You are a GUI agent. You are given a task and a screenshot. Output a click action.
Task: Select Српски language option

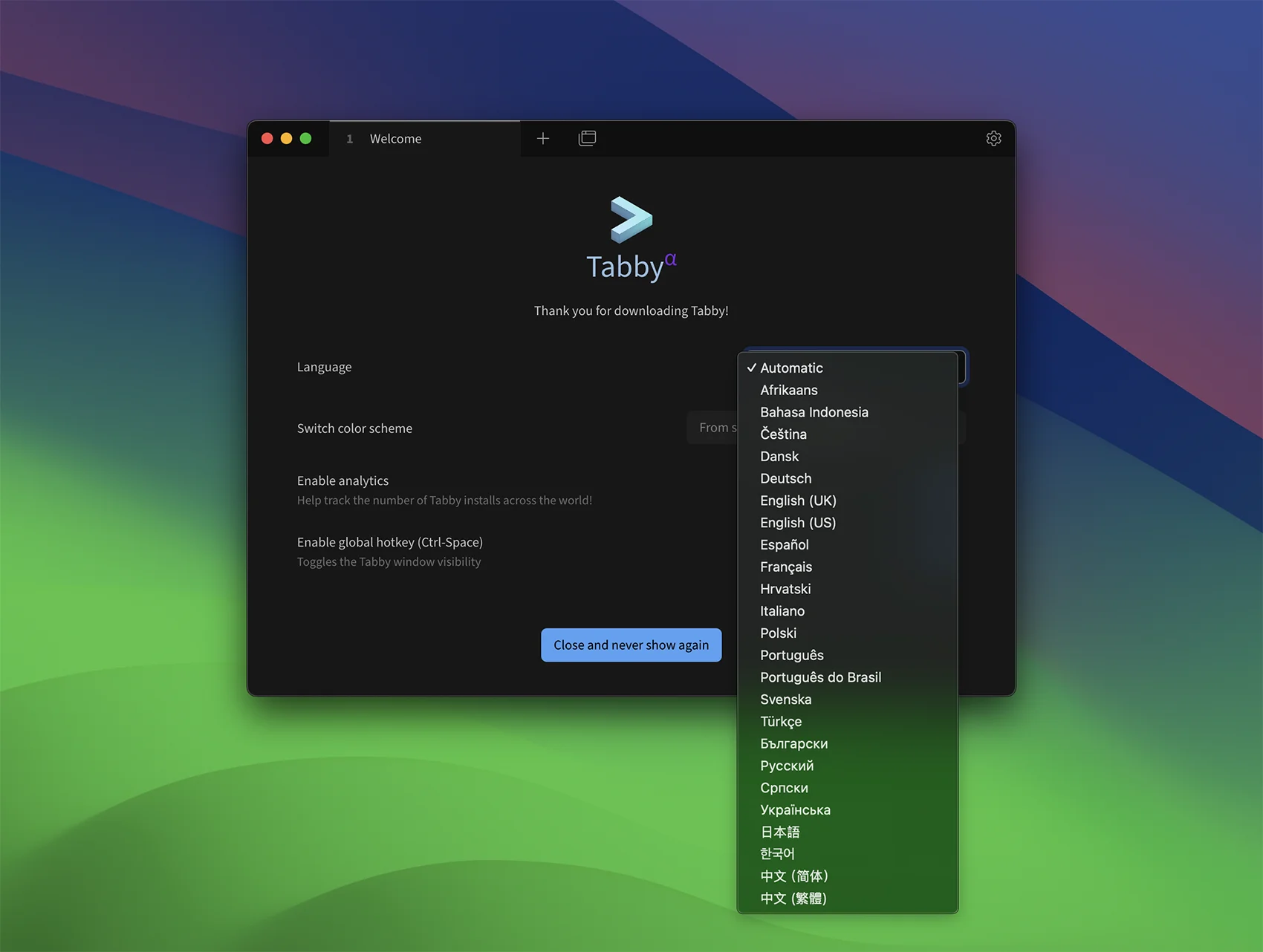(x=848, y=788)
